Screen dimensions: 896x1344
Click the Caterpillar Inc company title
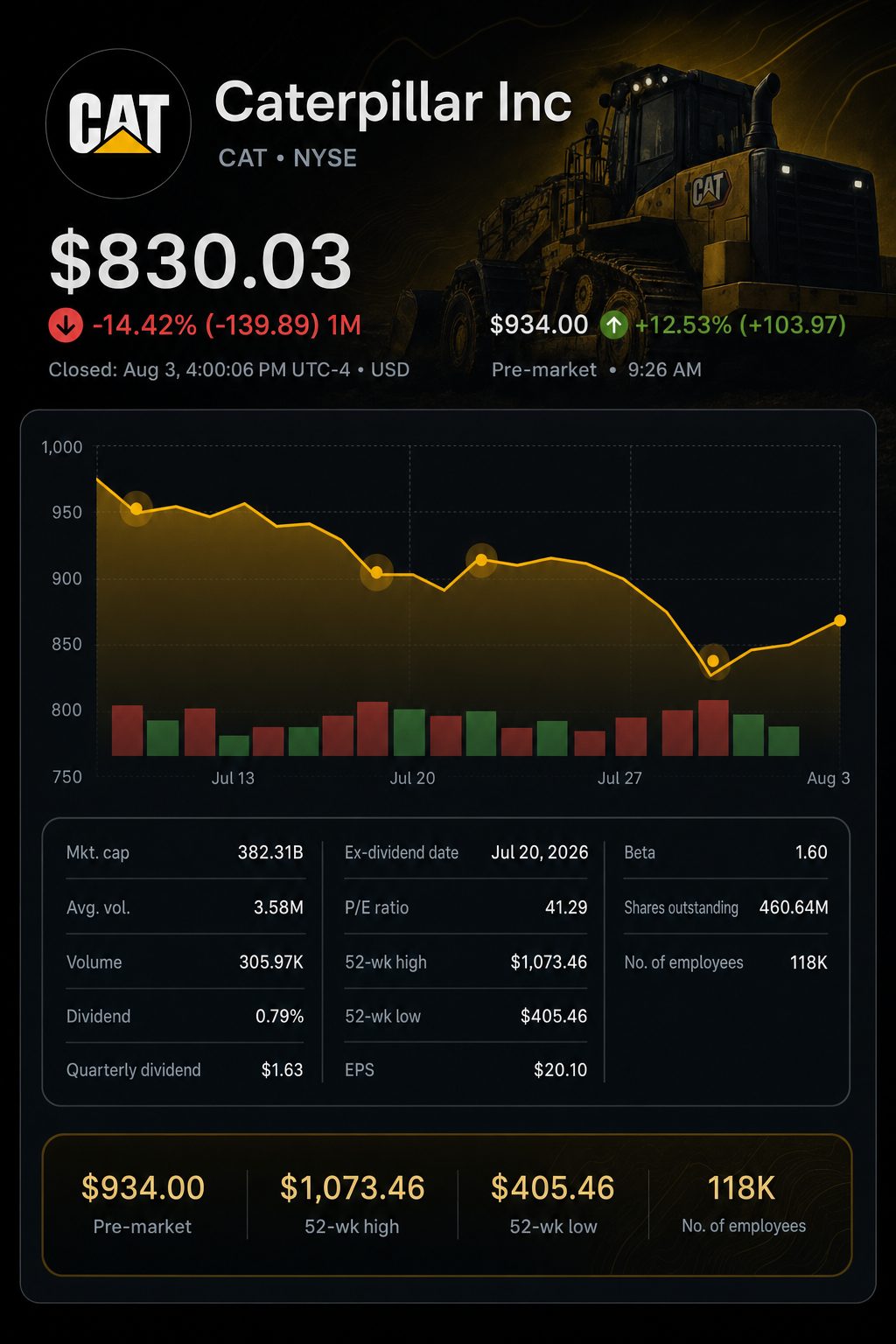tap(393, 102)
